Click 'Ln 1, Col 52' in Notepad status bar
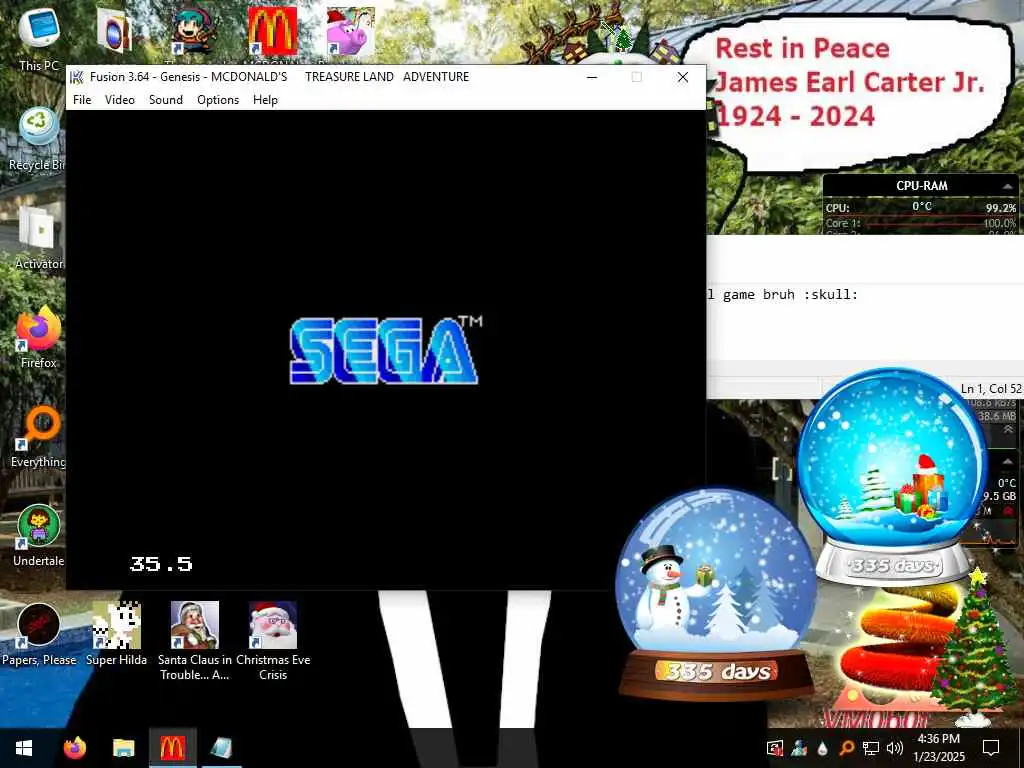The height and width of the screenshot is (768, 1024). [x=991, y=389]
